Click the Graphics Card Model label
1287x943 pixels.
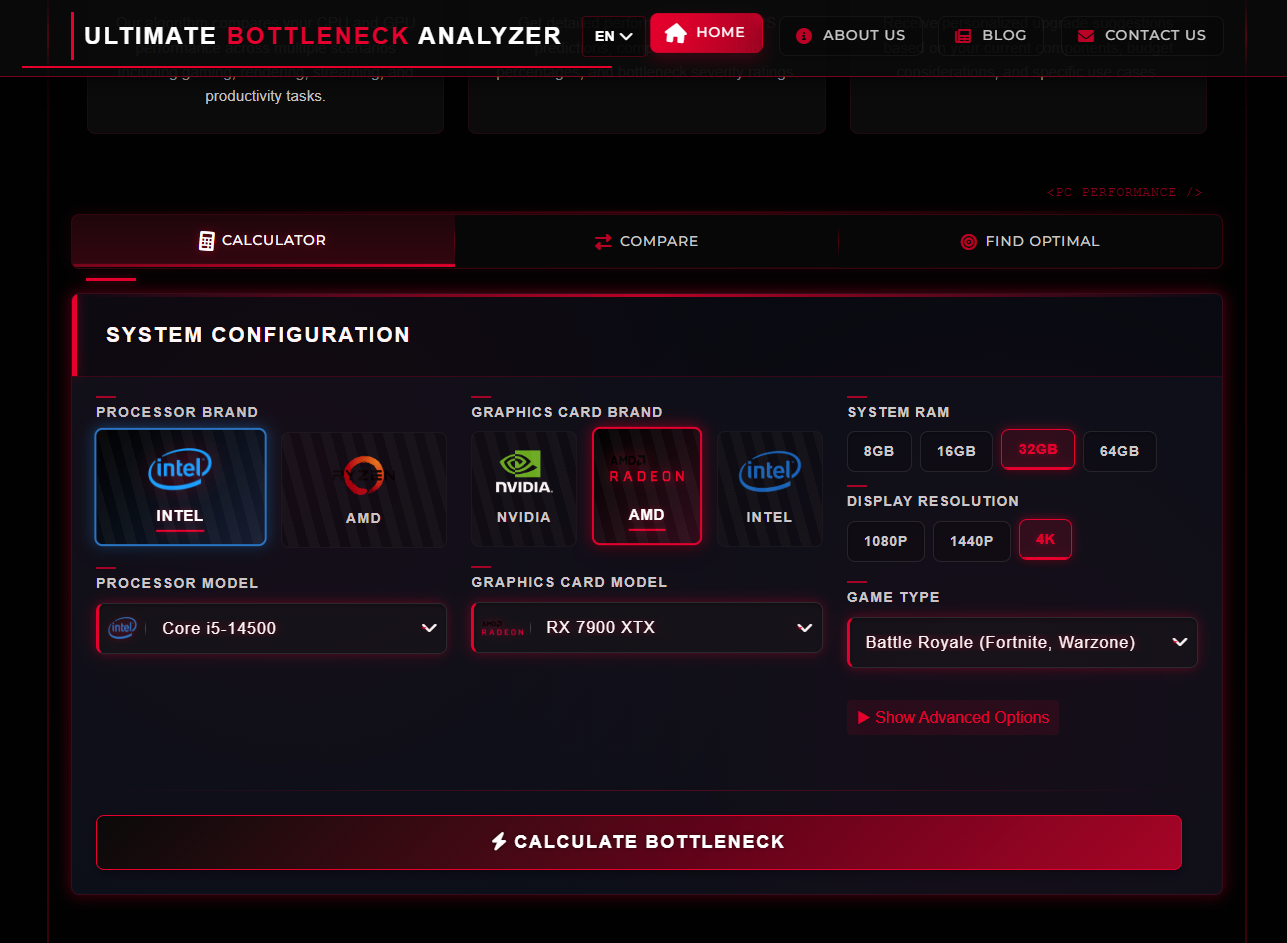click(x=569, y=582)
